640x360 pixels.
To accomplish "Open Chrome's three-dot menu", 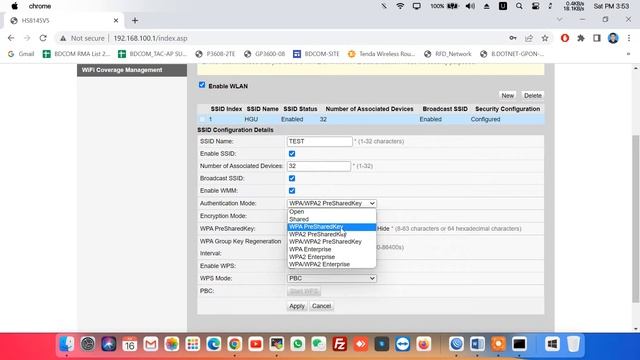I will (x=629, y=38).
